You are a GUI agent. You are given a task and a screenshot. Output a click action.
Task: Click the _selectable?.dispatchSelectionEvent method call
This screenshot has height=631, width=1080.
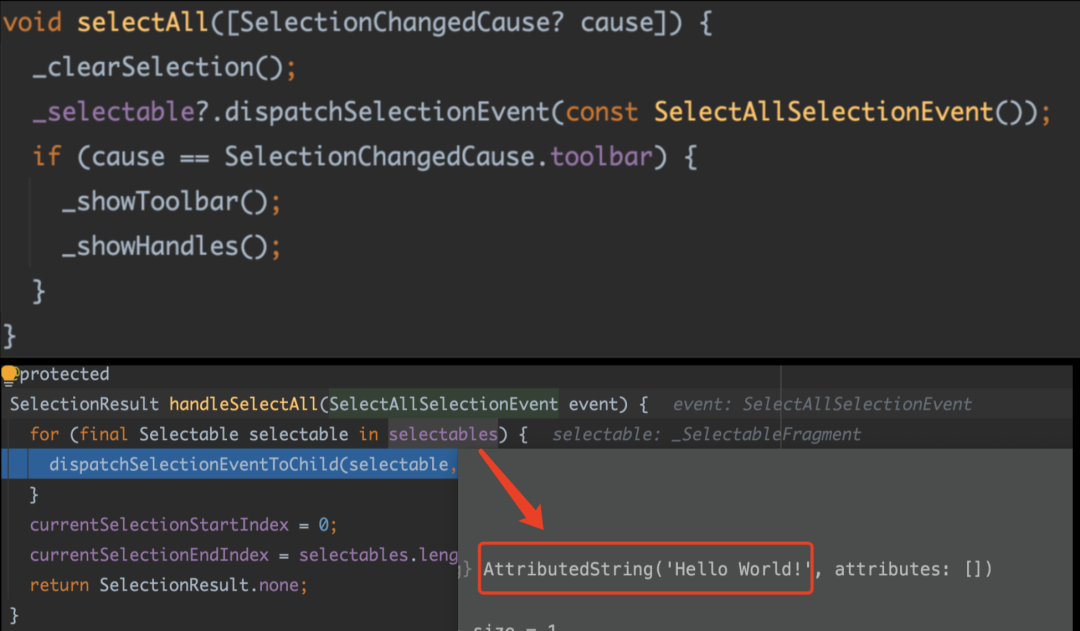point(290,112)
